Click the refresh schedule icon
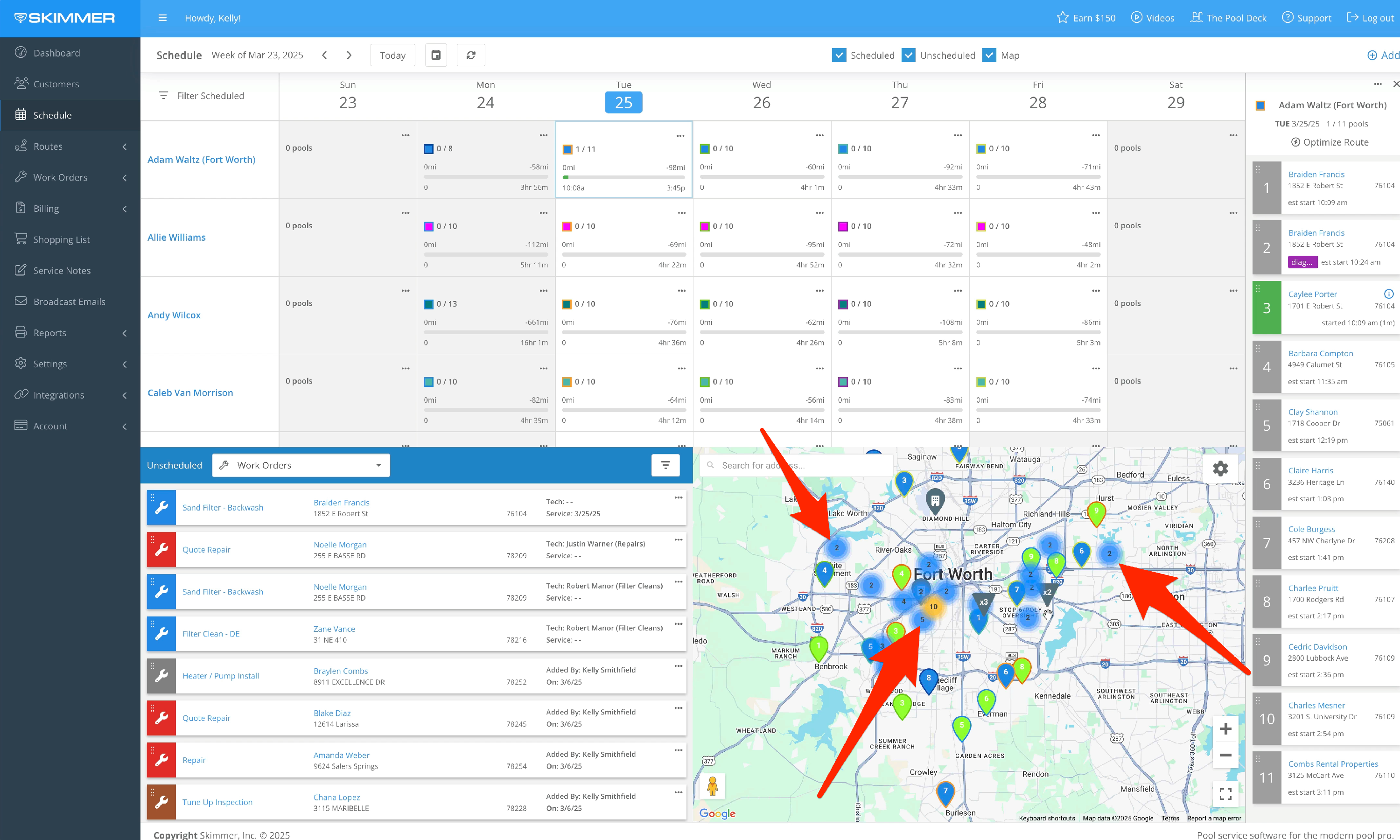This screenshot has height=840, width=1400. 471,55
